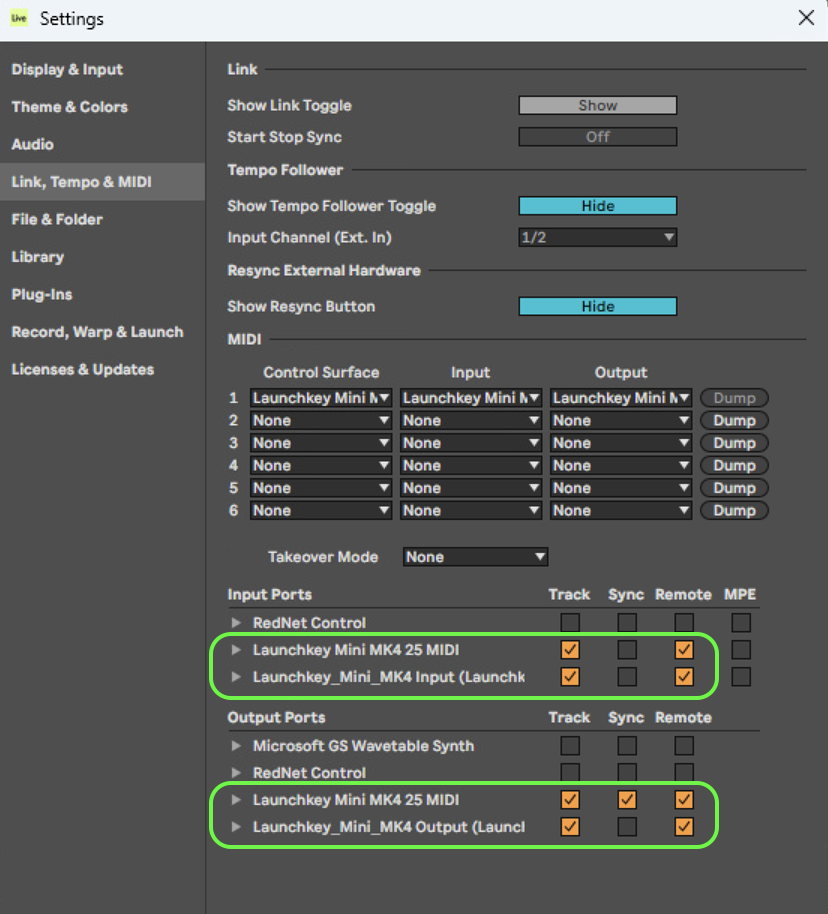Open the Control Surface dropdown for row 5
Image resolution: width=828 pixels, height=914 pixels.
point(321,488)
